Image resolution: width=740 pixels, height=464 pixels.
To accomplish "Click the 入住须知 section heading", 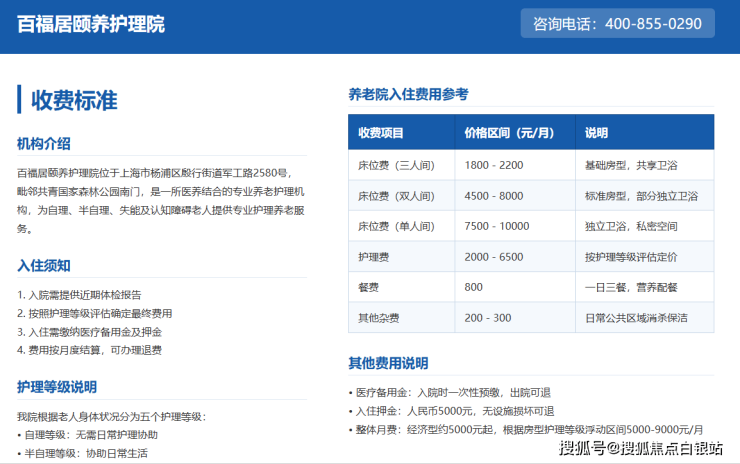I will [44, 265].
